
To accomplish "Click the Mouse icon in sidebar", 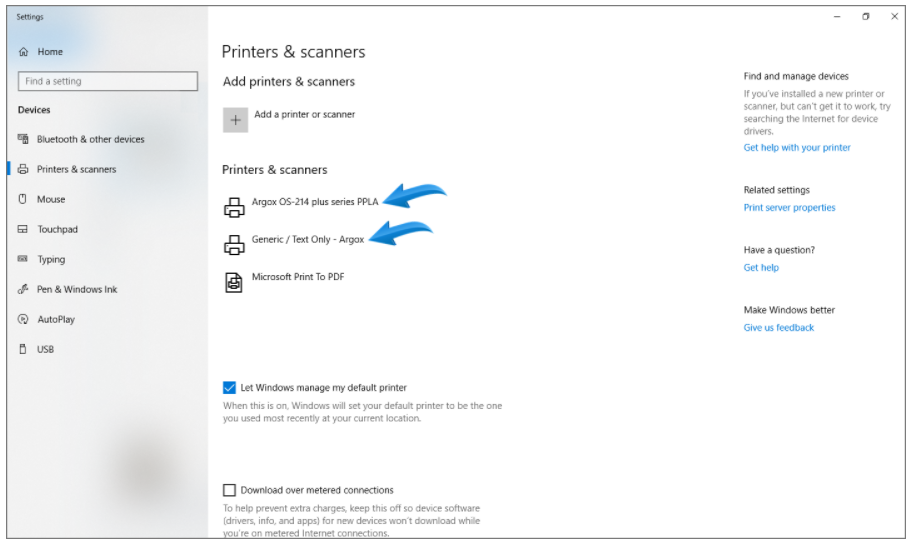I will pos(23,200).
